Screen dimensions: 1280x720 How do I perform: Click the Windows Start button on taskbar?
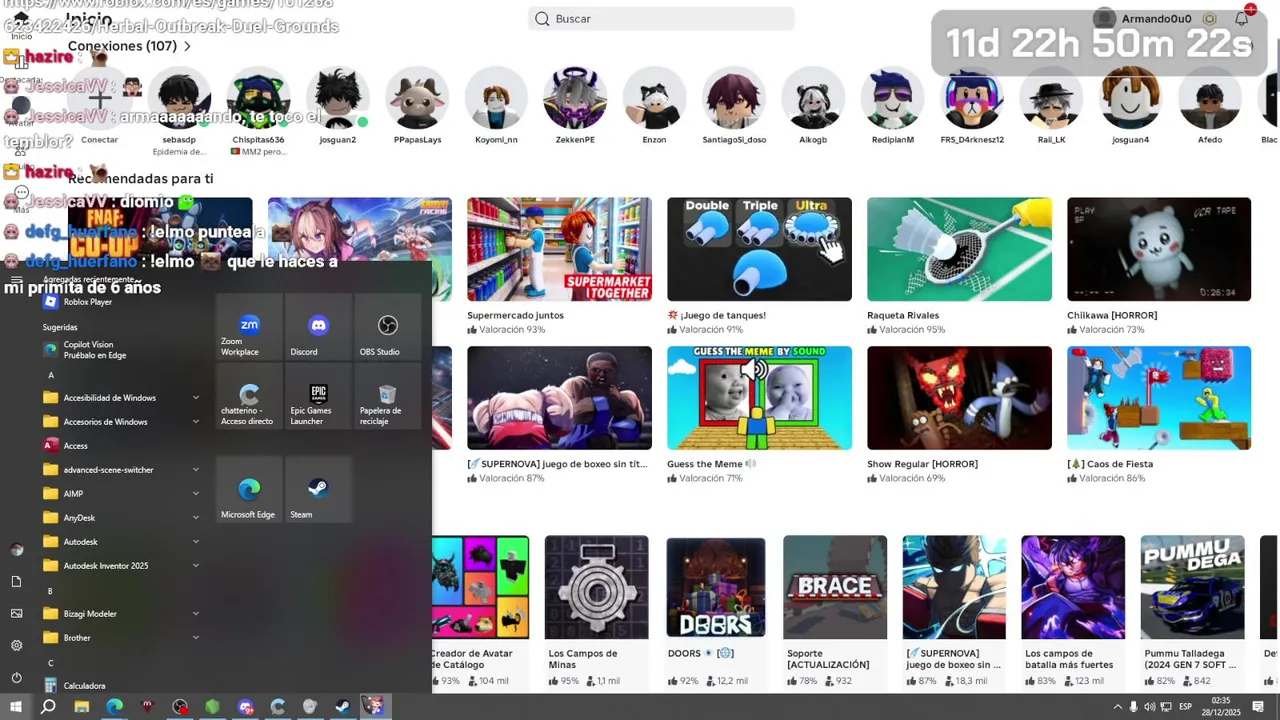tap(16, 707)
